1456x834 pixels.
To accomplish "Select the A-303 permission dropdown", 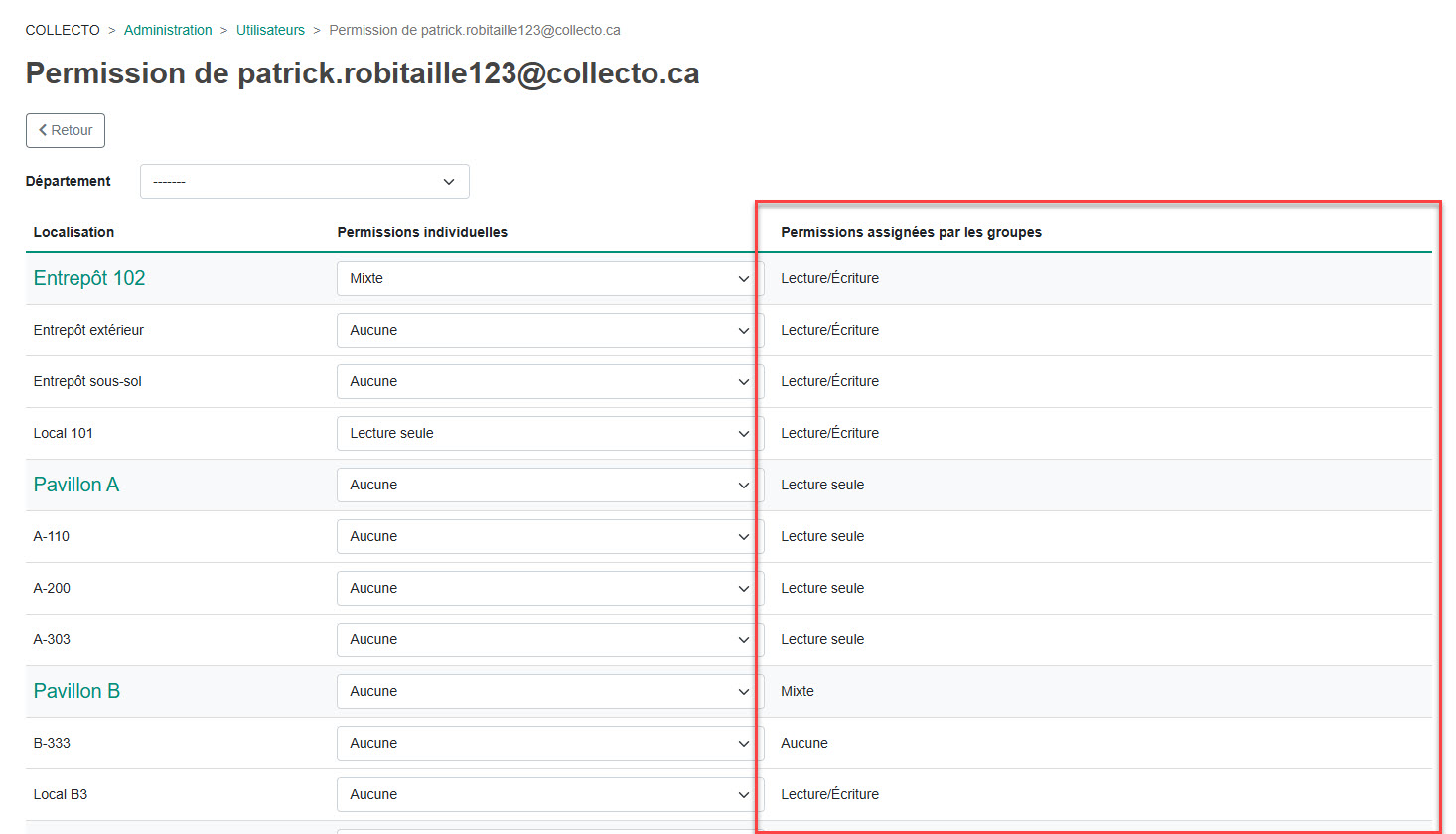I will click(549, 640).
